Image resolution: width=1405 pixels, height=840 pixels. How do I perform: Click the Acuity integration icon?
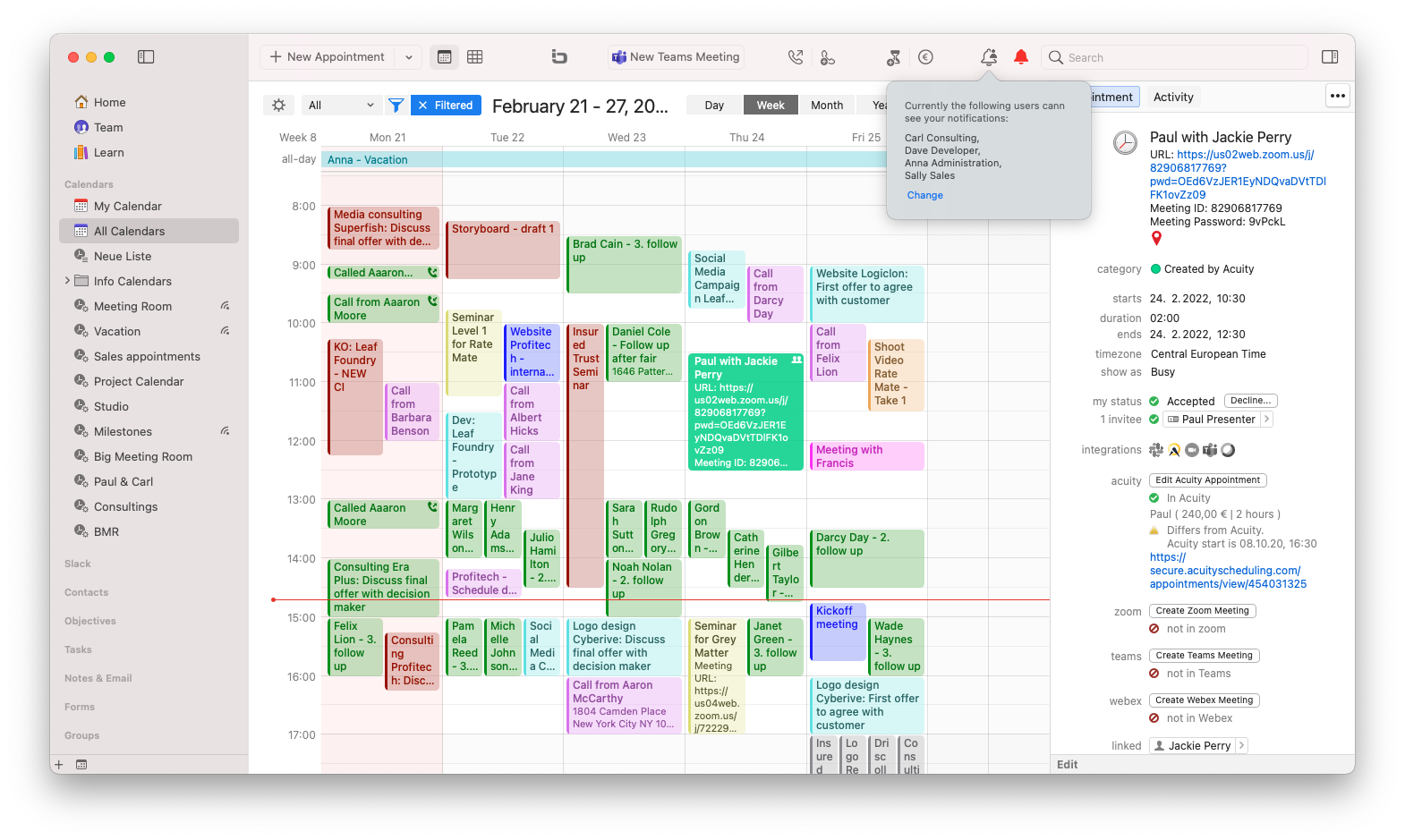pos(1175,450)
